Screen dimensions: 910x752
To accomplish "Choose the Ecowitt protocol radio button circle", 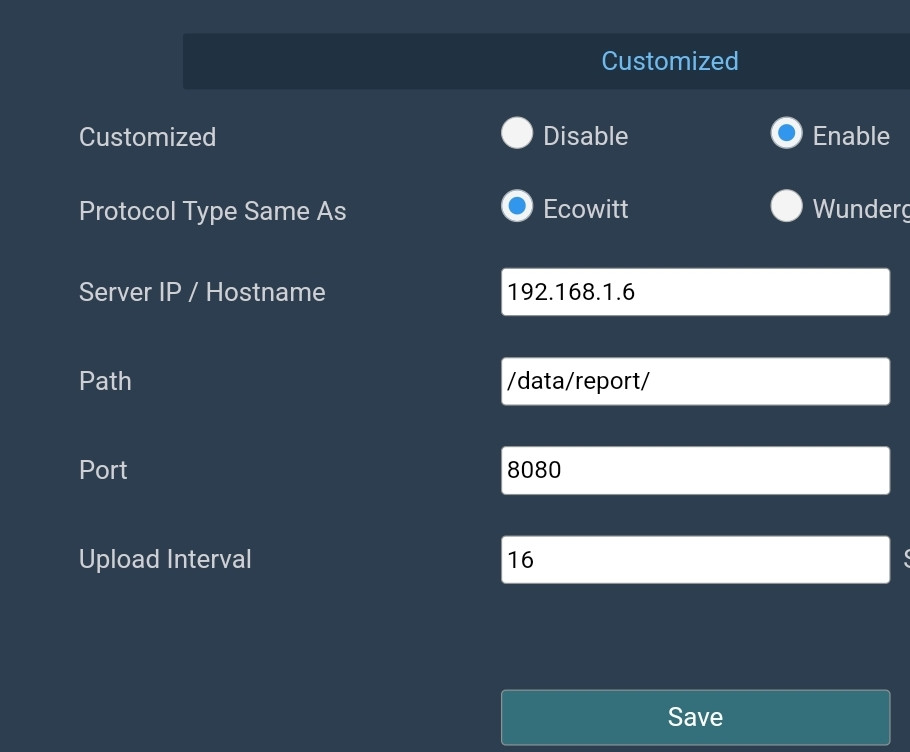I will click(517, 207).
